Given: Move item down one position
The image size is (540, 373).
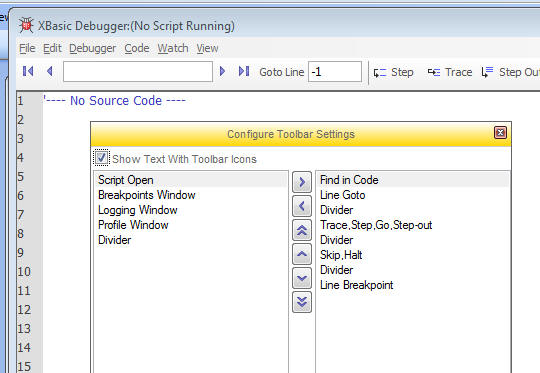Looking at the screenshot, I should pyautogui.click(x=302, y=278).
